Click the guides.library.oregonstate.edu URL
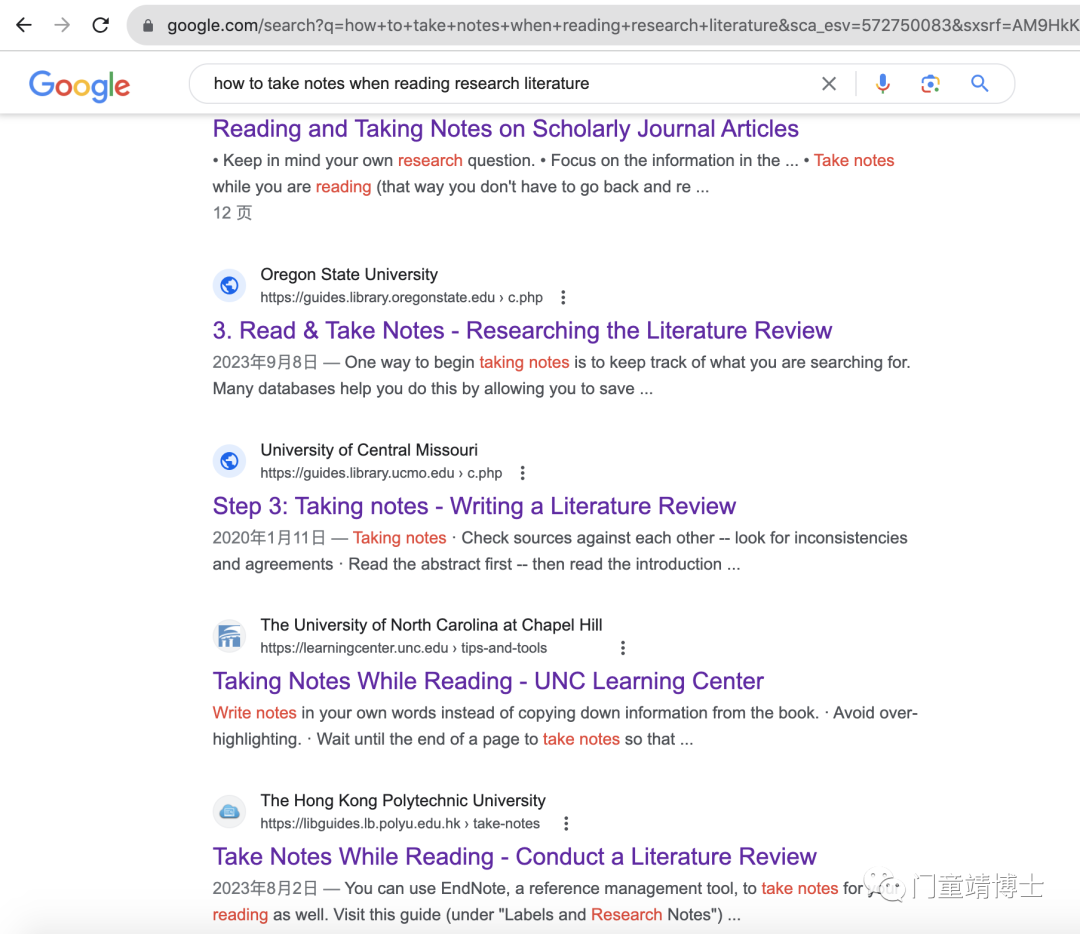The width and height of the screenshot is (1080, 934). tap(401, 298)
